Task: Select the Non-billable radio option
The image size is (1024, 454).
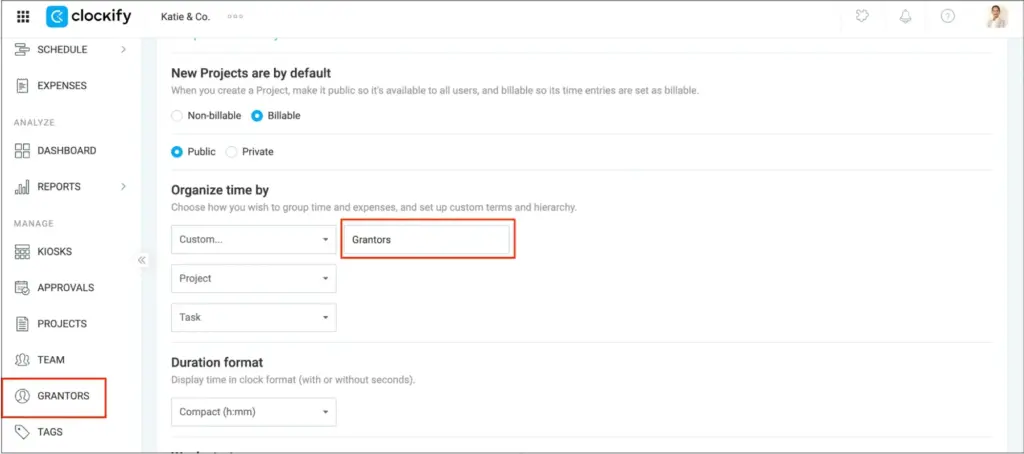Action: (x=177, y=116)
